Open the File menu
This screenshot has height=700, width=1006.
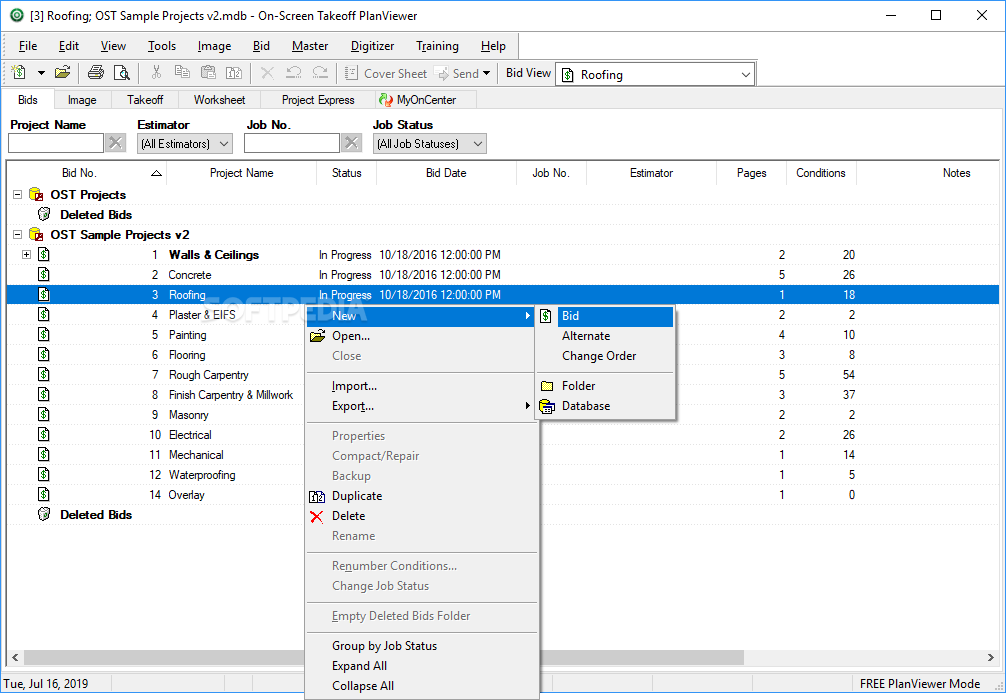(x=28, y=46)
